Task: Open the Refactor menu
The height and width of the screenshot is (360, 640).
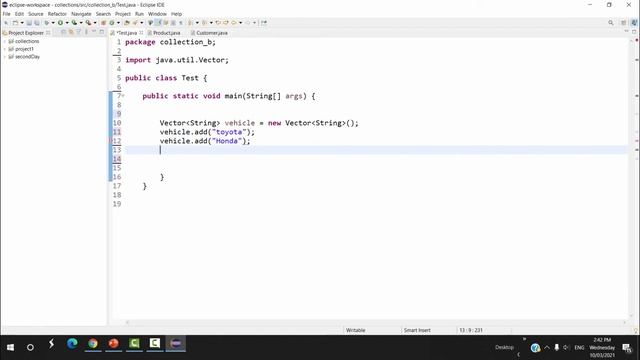Action: pos(57,14)
